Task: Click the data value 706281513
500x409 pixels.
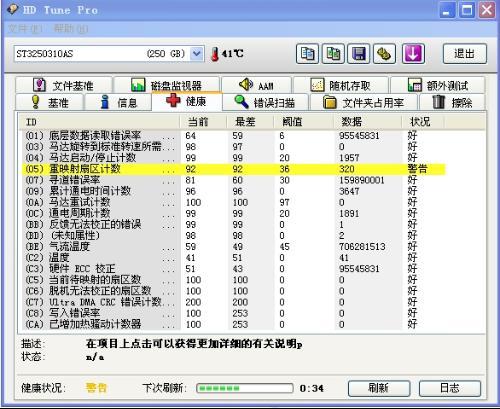Action: tap(362, 247)
